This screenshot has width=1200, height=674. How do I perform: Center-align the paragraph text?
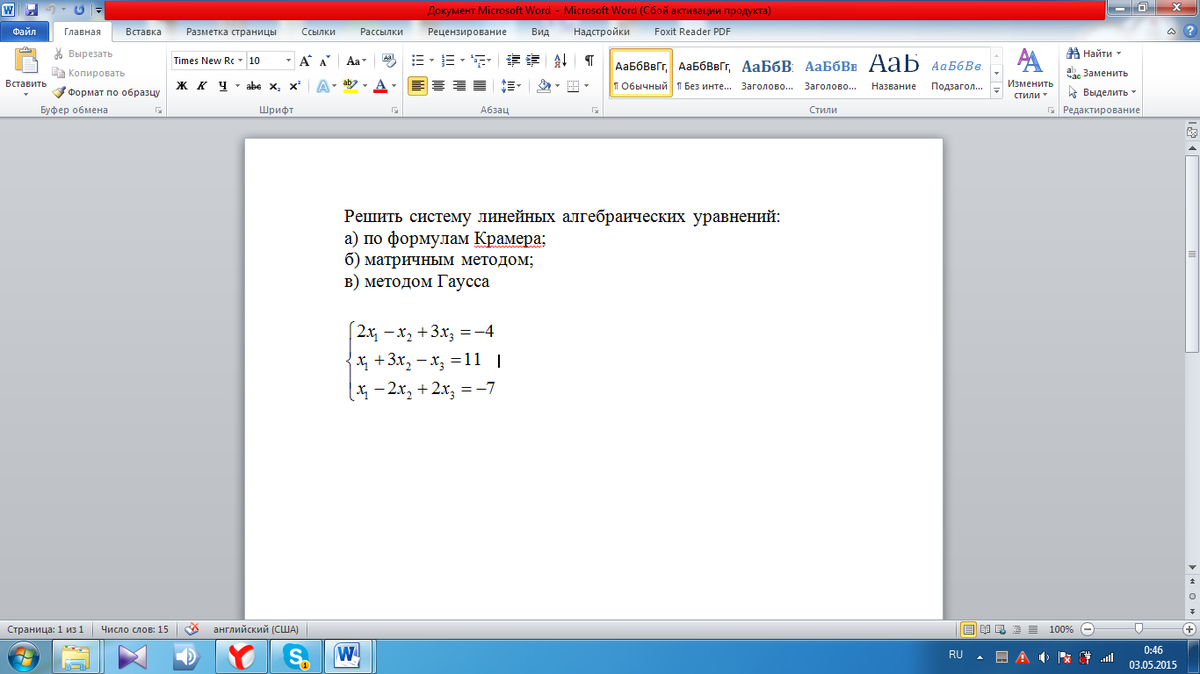tap(439, 86)
